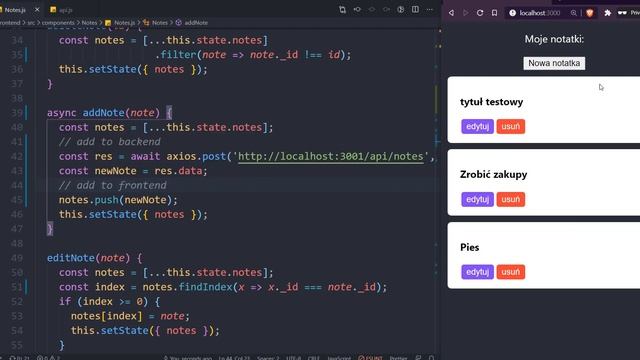Edit the Zrobić zakupy note
640x360 pixels.
click(477, 199)
